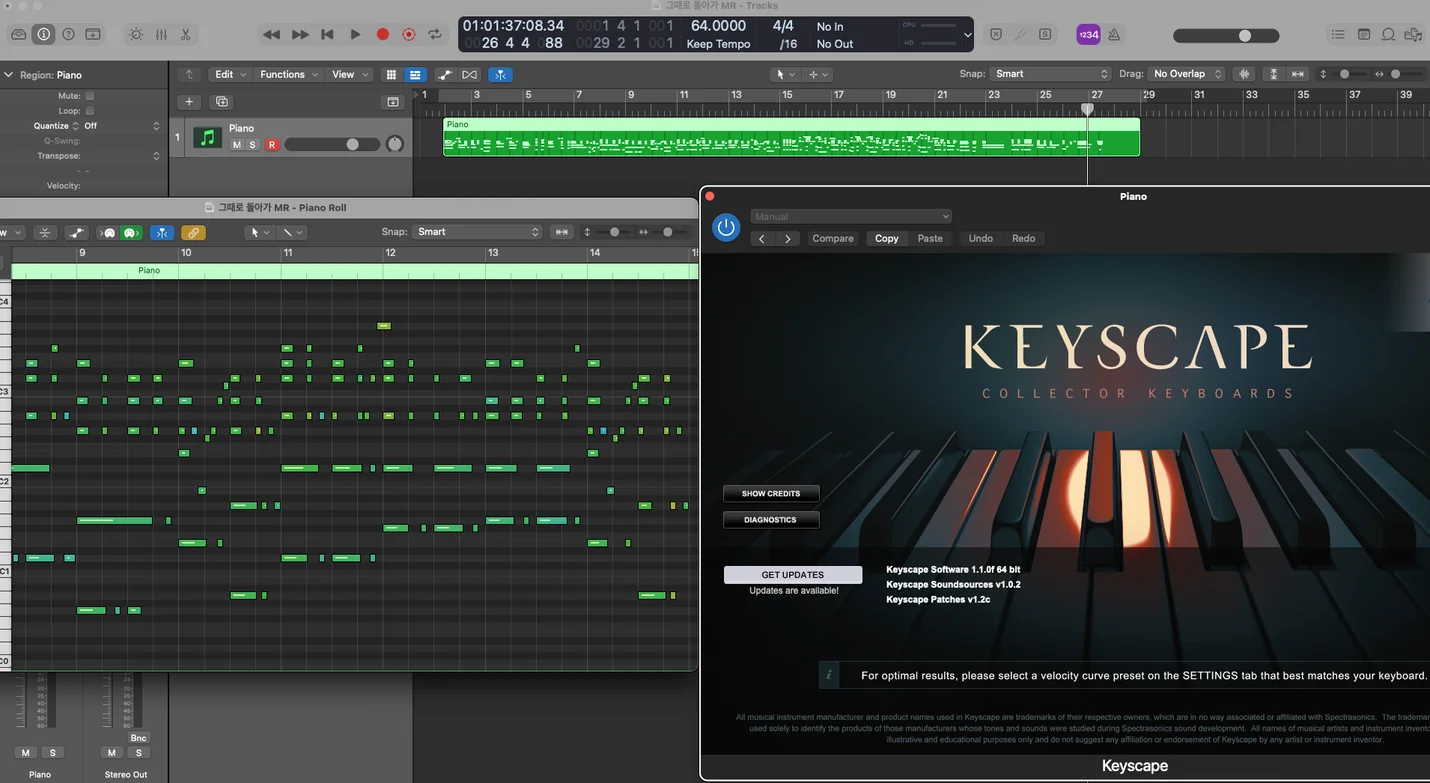Toggle the Metronome button

[1113, 34]
